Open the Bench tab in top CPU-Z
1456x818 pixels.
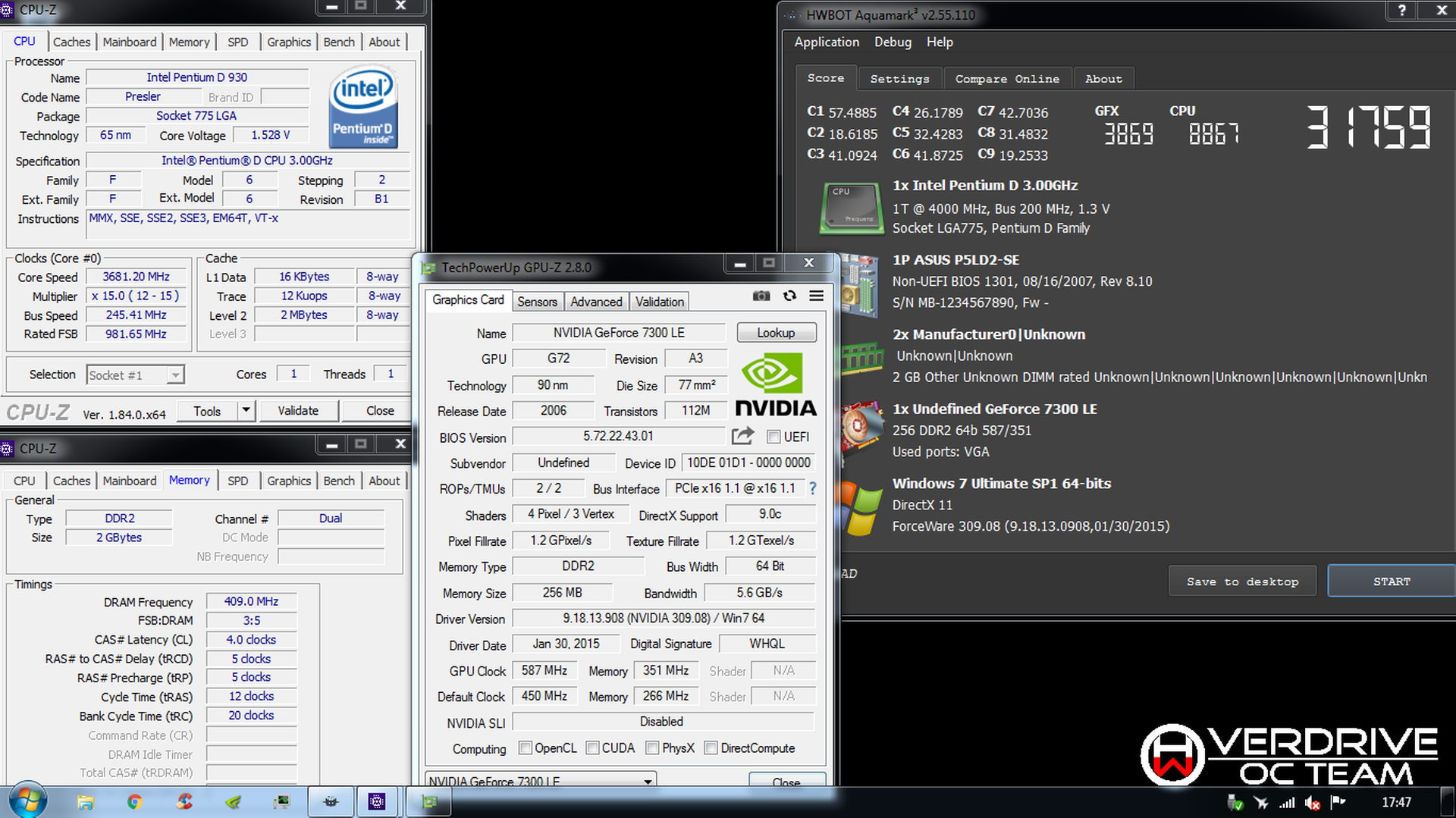point(339,42)
